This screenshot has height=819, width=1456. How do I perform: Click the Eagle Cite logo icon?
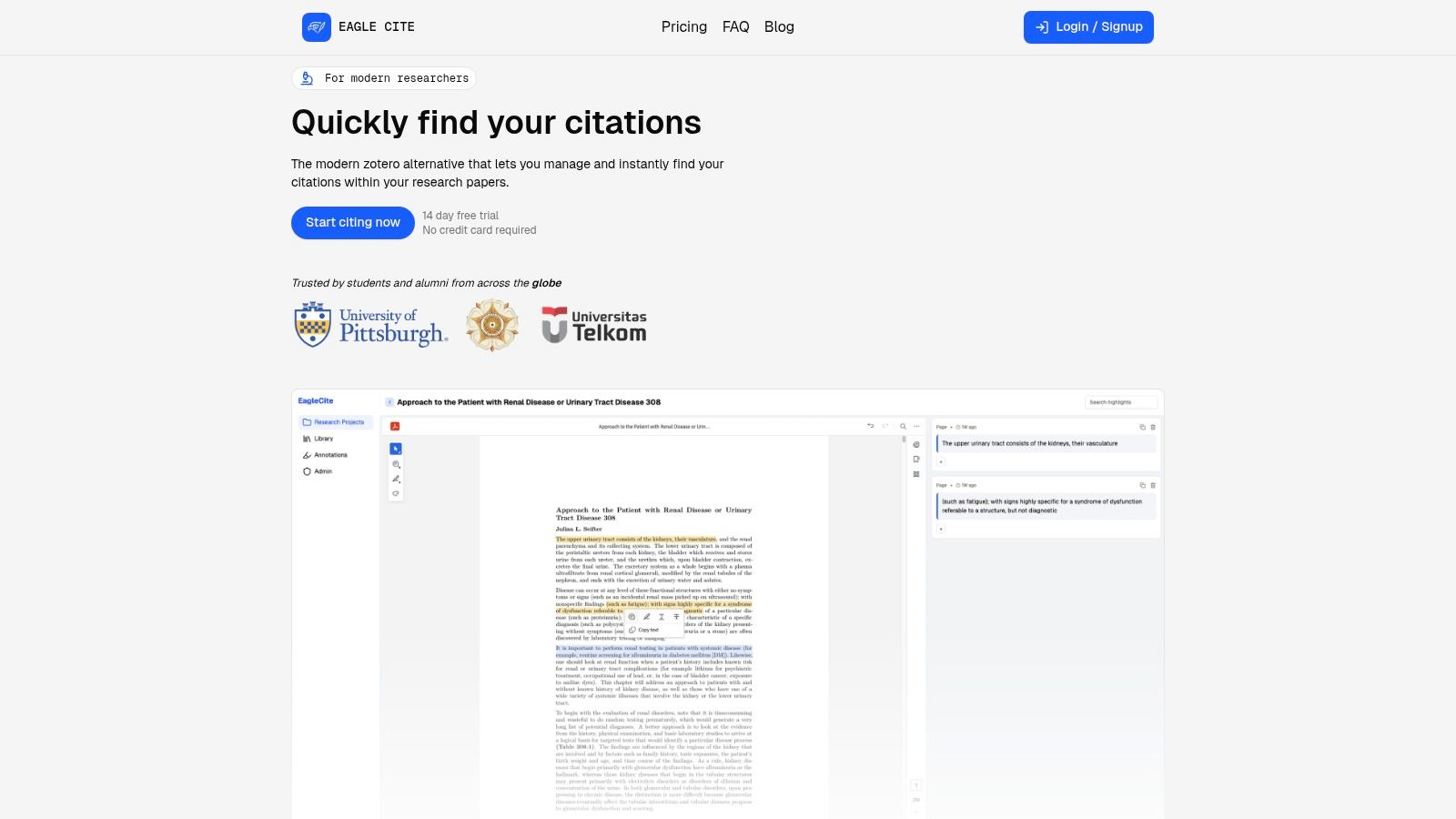[x=317, y=27]
